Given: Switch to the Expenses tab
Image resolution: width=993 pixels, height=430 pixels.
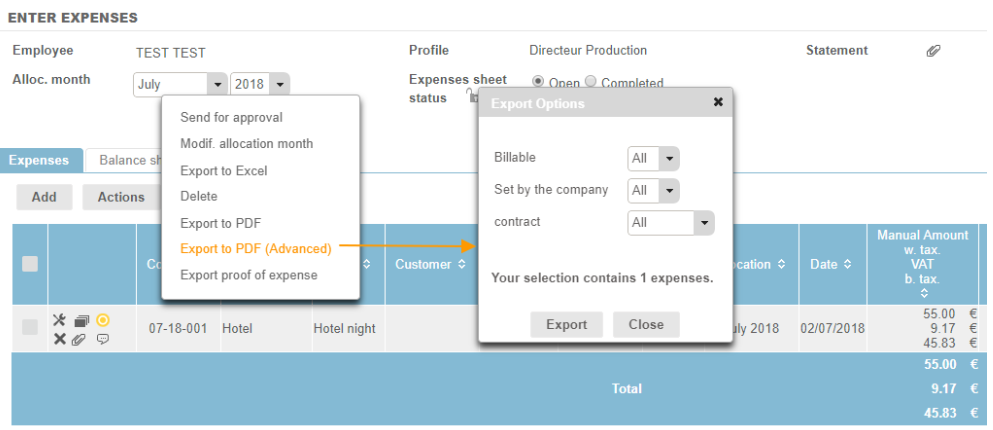Looking at the screenshot, I should click(39, 160).
